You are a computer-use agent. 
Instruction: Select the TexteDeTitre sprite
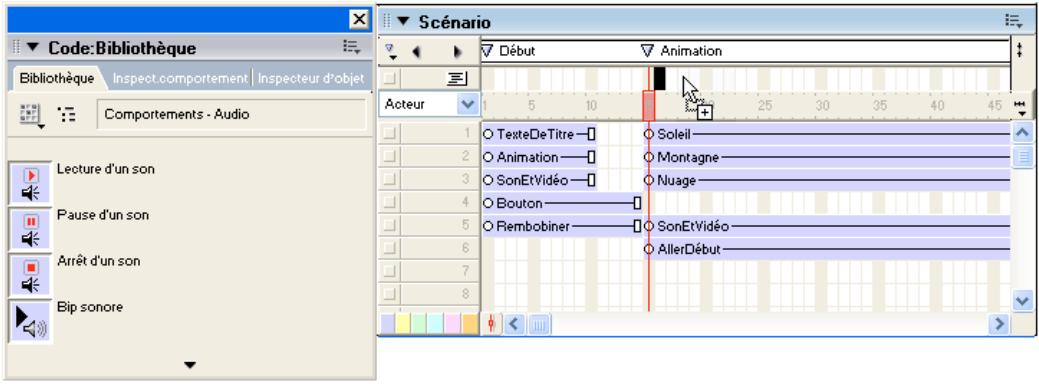[539, 134]
